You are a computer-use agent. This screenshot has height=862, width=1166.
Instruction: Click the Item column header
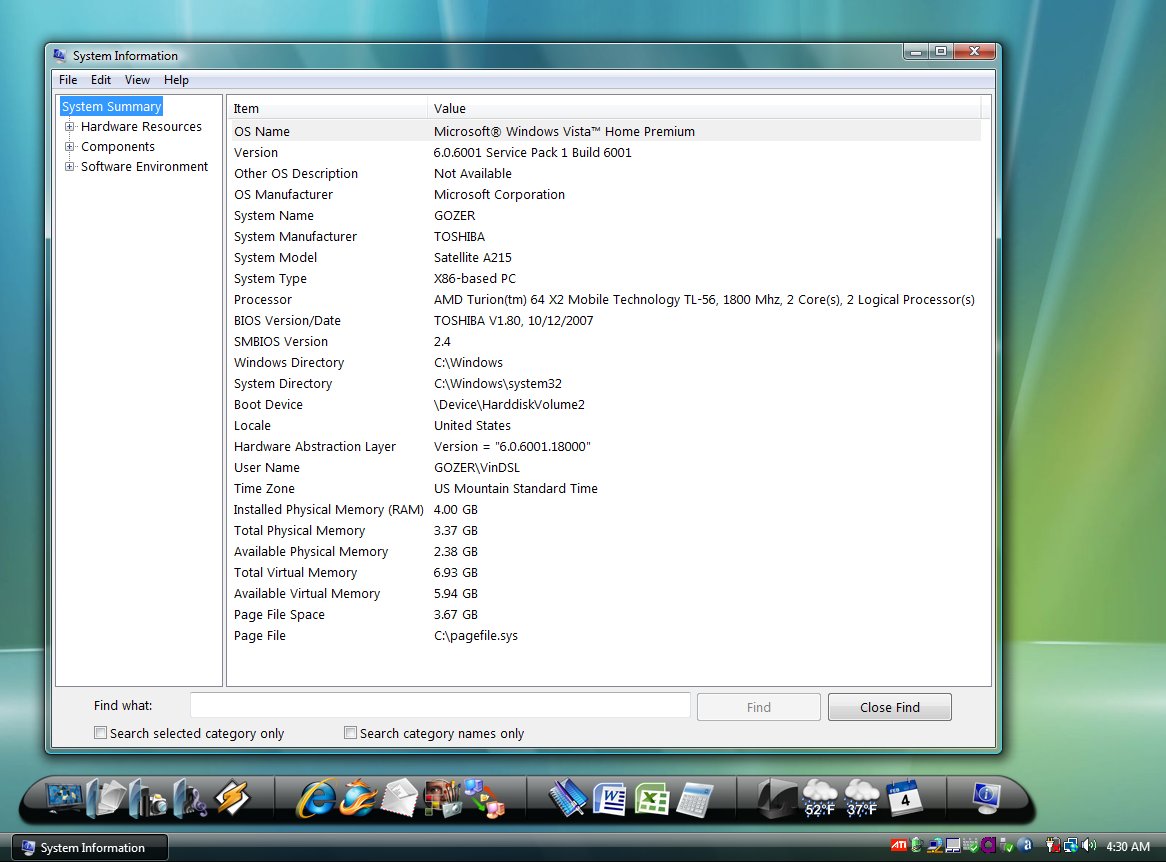click(327, 109)
